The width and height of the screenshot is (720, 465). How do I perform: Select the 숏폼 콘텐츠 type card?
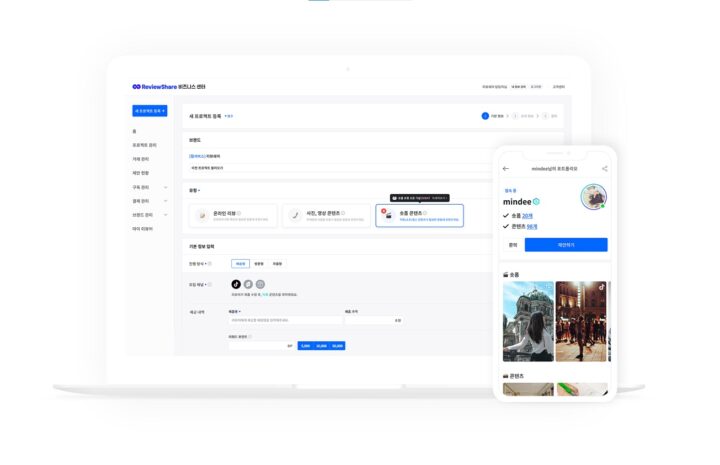(x=420, y=216)
